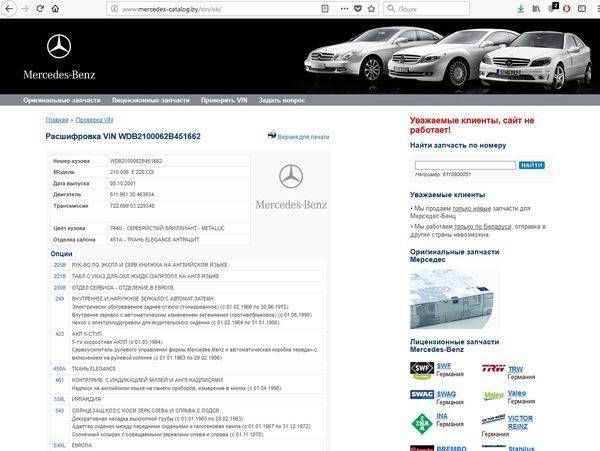
Task: Click the browser Forward arrow
Action: (25, 8)
